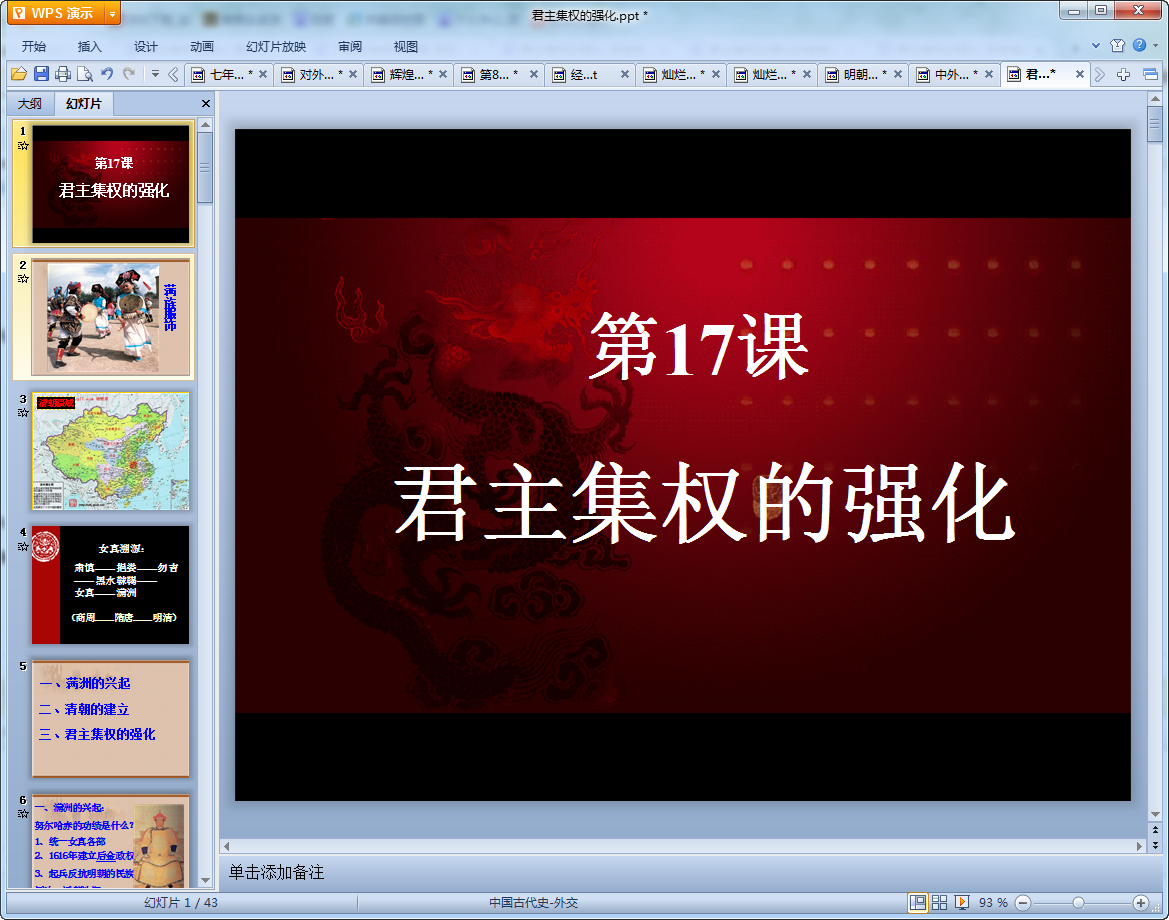Screen dimensions: 1169x920
Task: Select slide 4 thumbnail 女真溯源
Action: tap(110, 585)
